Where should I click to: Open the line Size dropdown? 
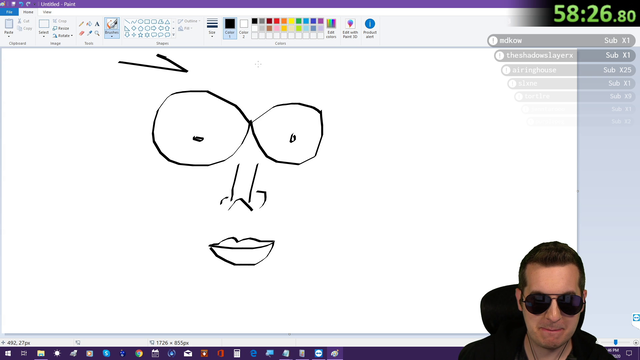point(212,27)
